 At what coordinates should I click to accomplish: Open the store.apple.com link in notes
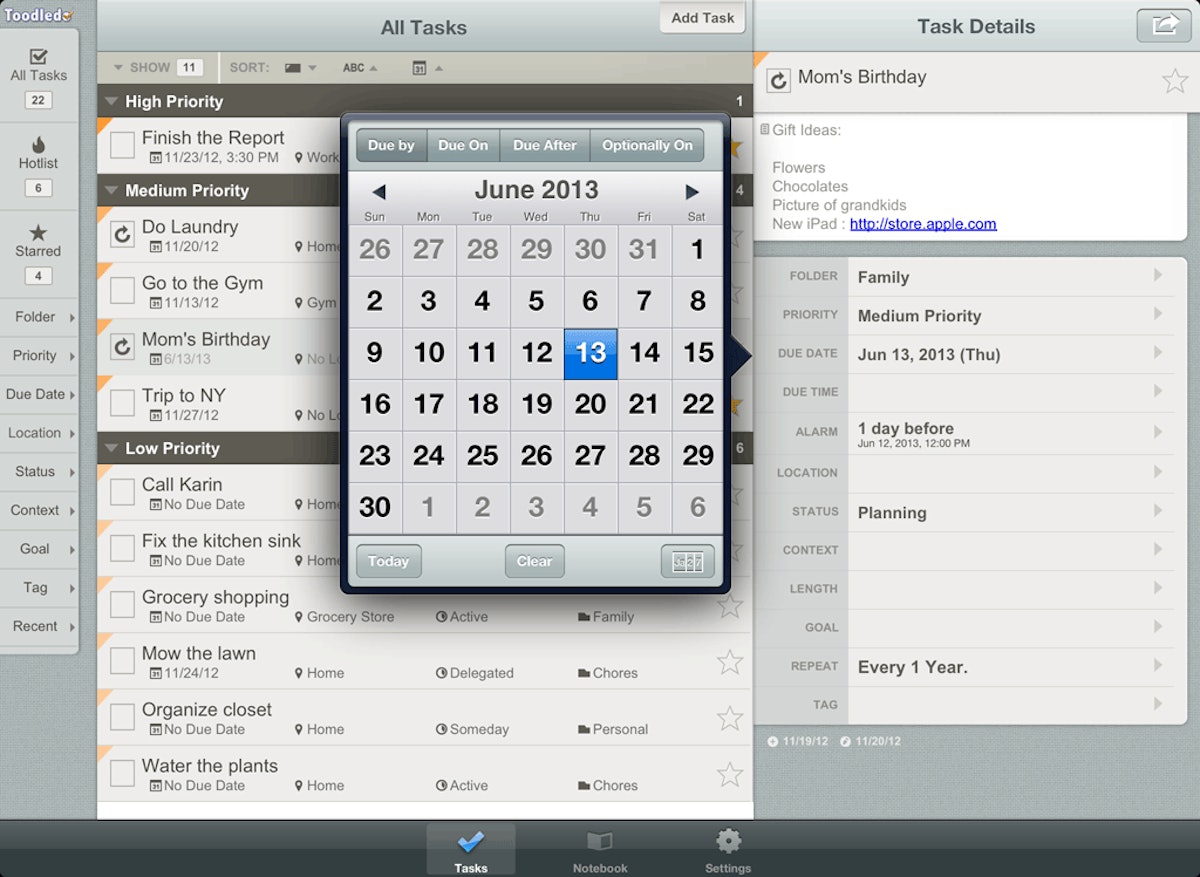coord(923,224)
